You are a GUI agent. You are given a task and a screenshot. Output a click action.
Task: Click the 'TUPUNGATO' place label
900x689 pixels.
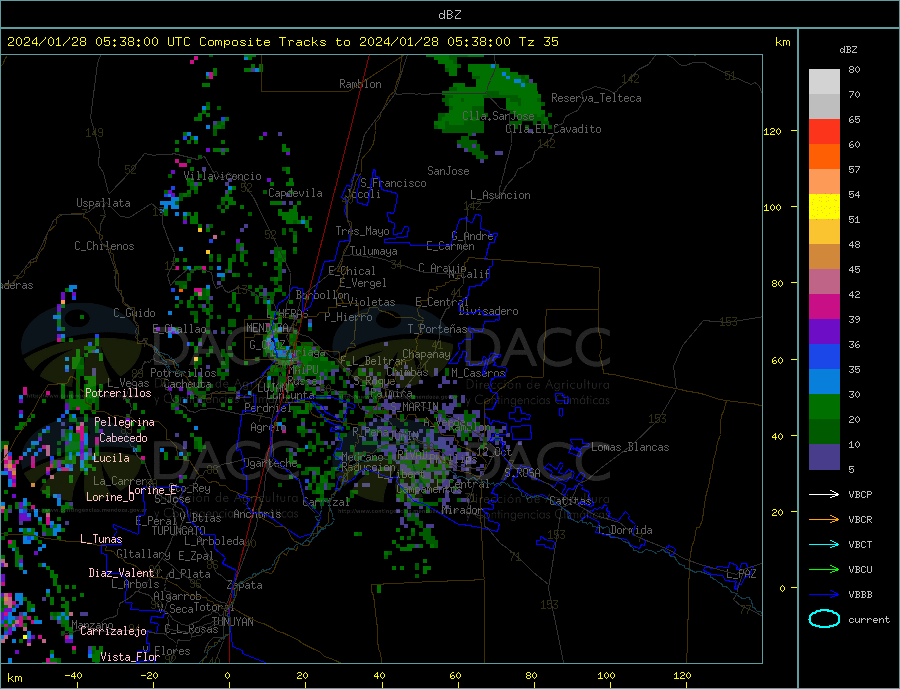[x=179, y=531]
